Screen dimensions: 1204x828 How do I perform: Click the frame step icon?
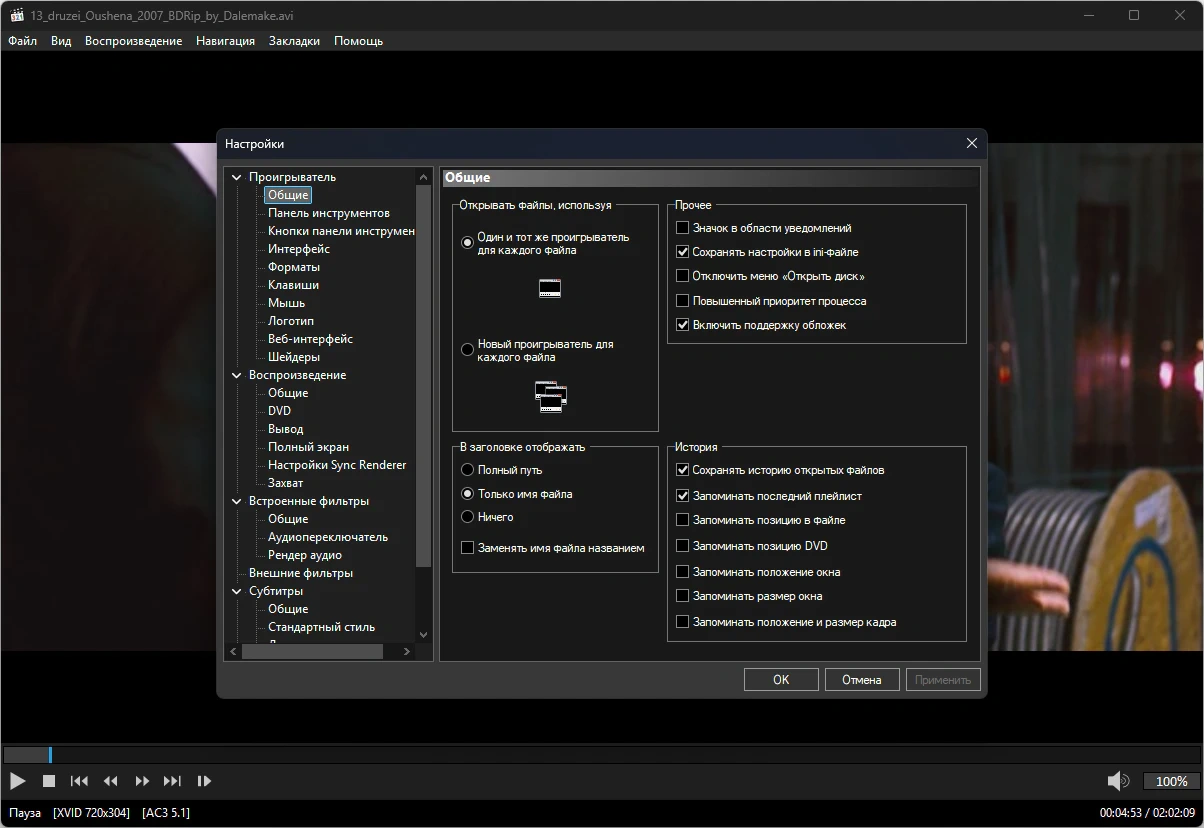pos(204,781)
